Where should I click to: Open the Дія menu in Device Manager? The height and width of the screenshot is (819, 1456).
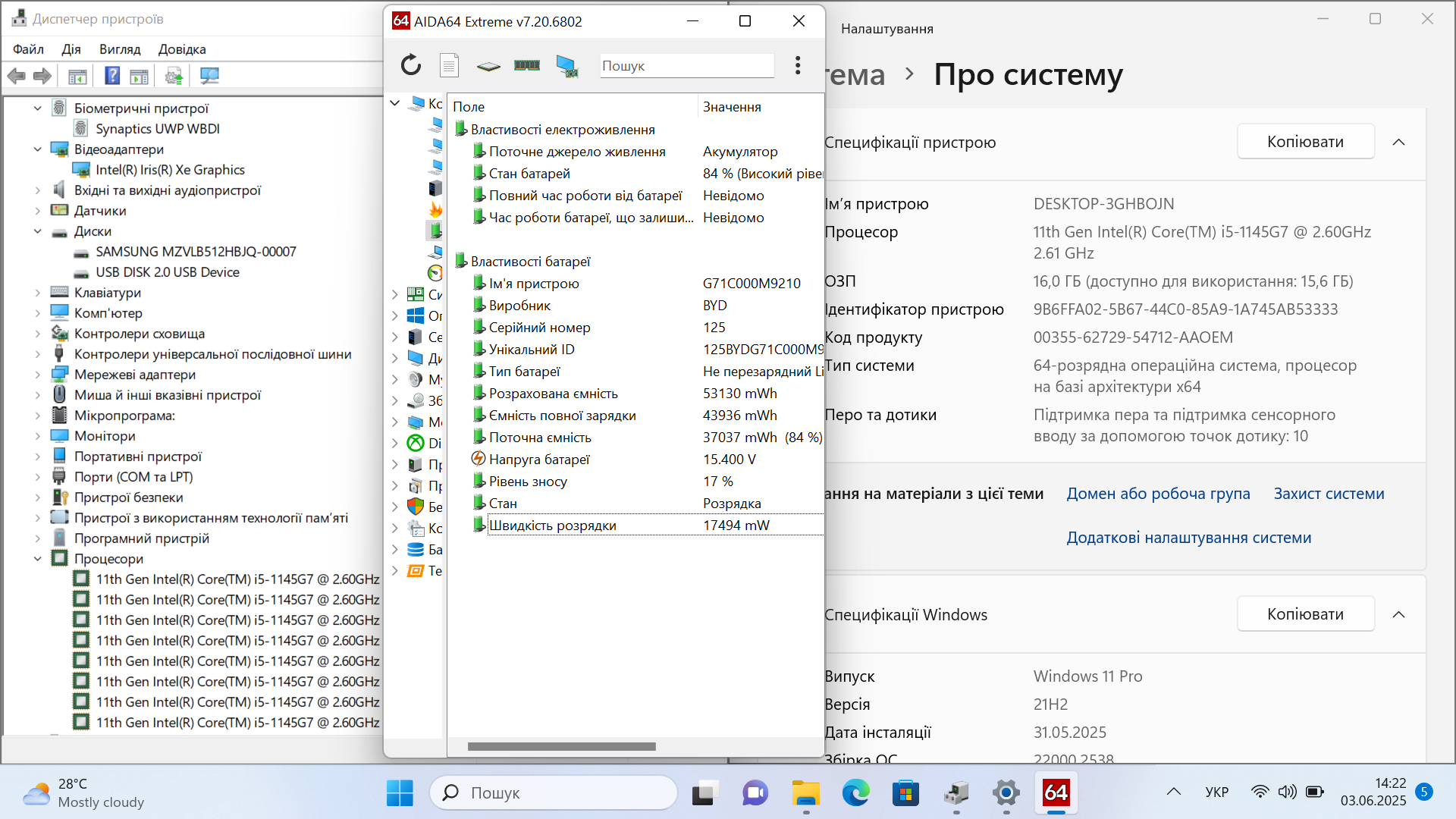pyautogui.click(x=71, y=49)
